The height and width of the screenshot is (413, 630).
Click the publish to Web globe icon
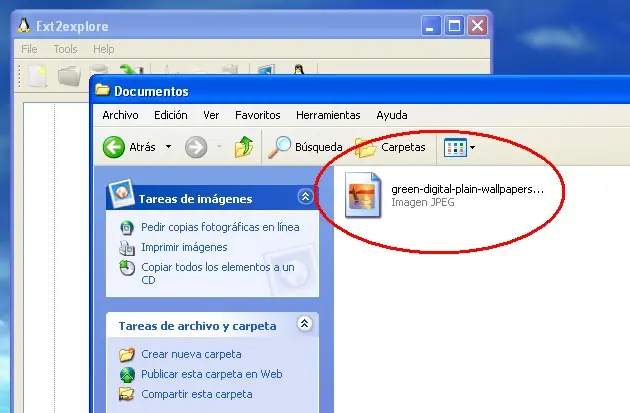pyautogui.click(x=127, y=374)
